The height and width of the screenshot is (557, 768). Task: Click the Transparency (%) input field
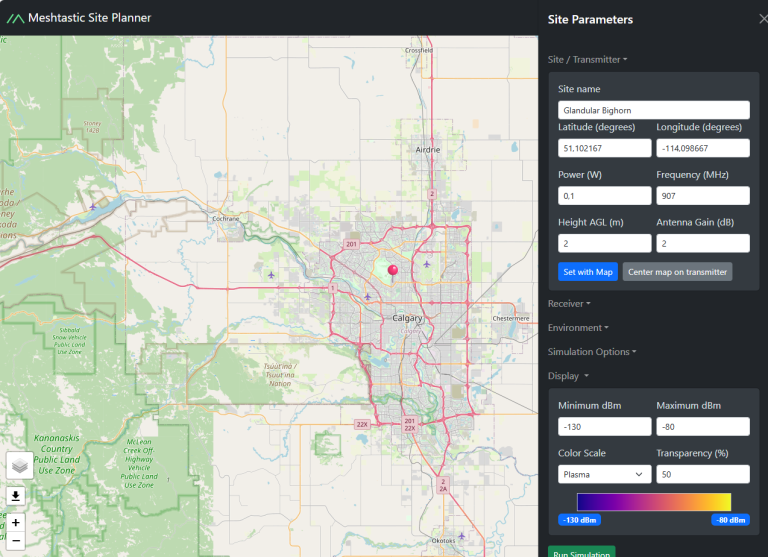703,474
